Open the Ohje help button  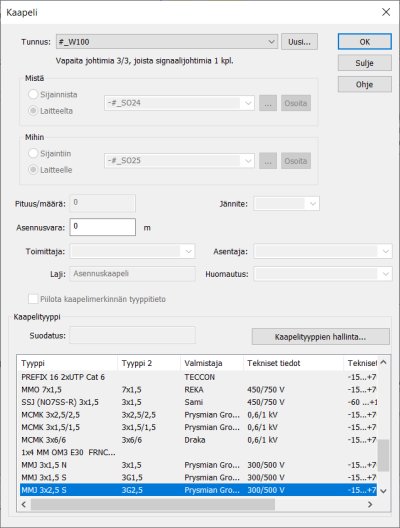365,84
